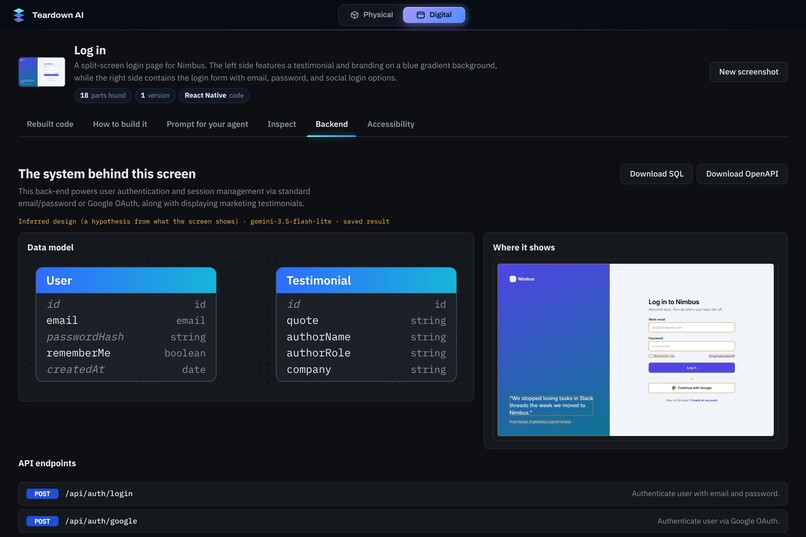Select the Backend tab

click(x=332, y=124)
